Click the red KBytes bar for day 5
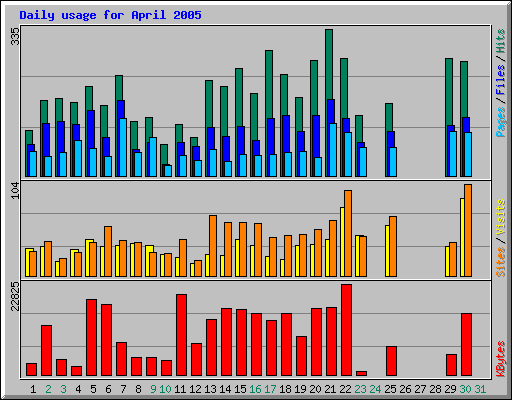512x400 pixels. tap(91, 338)
